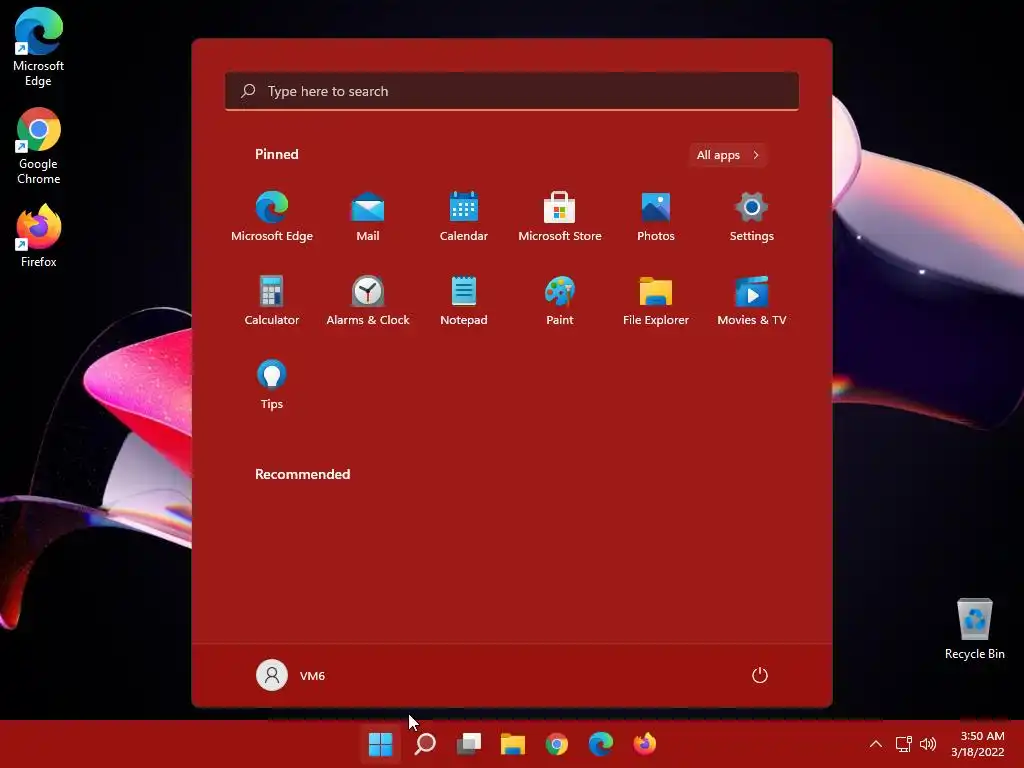
Task: Click the Pinned section heading
Action: click(276, 154)
